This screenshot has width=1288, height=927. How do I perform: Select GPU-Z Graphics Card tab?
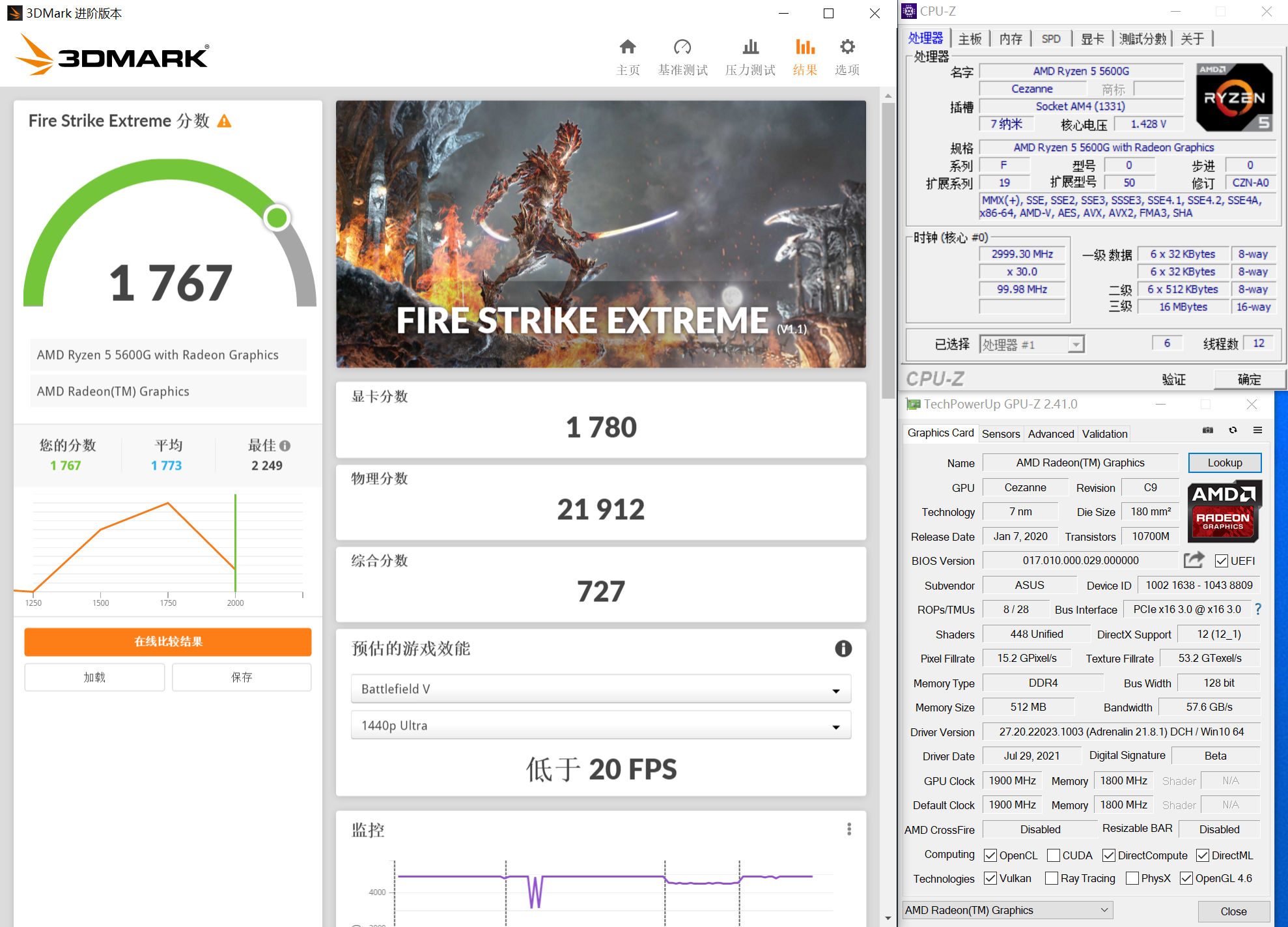(940, 433)
